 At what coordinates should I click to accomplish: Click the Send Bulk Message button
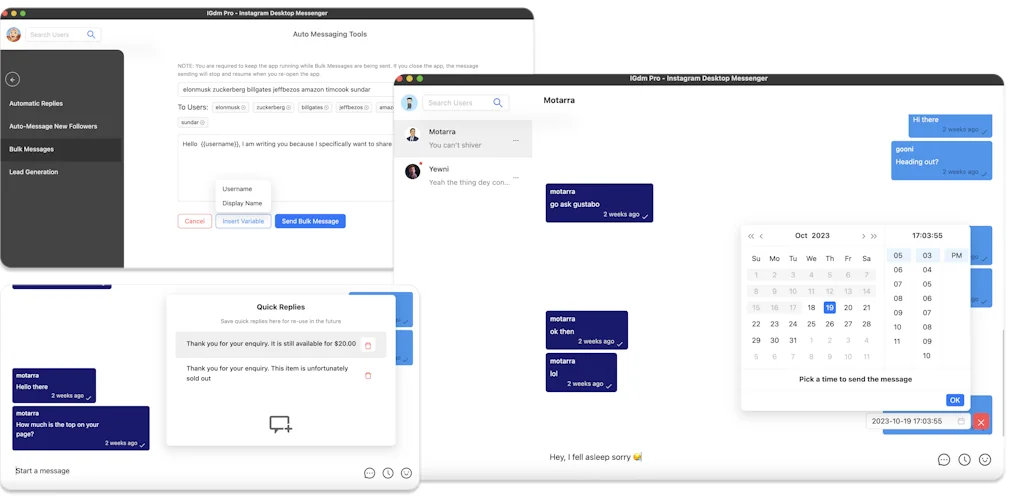point(310,221)
